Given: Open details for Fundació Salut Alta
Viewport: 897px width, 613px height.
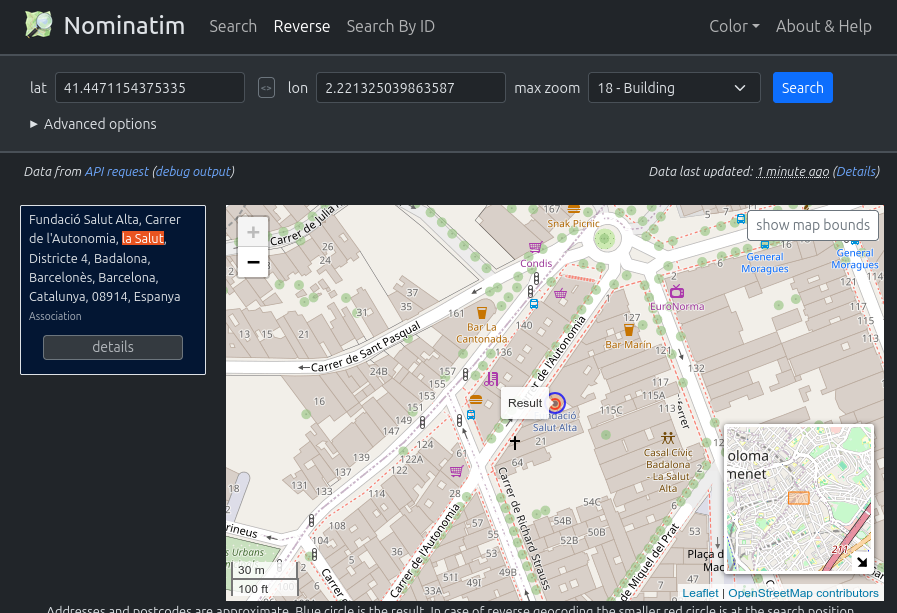Looking at the screenshot, I should 113,347.
